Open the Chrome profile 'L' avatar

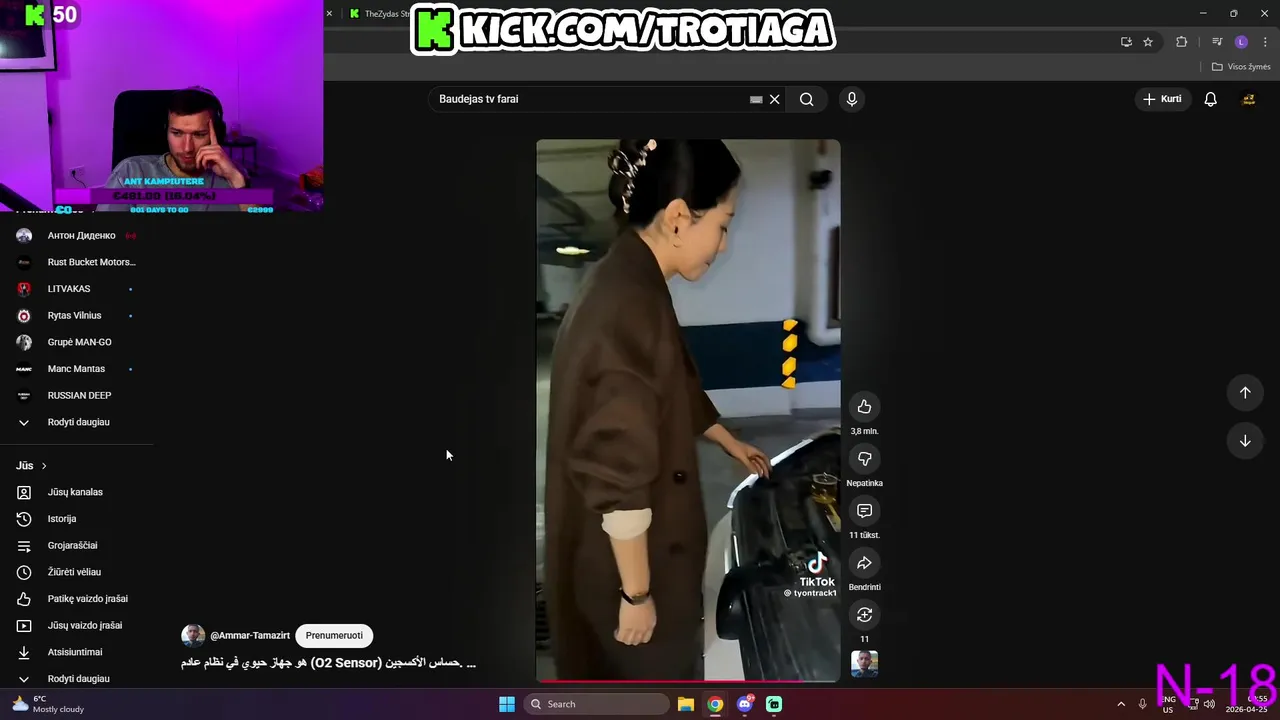[1241, 42]
